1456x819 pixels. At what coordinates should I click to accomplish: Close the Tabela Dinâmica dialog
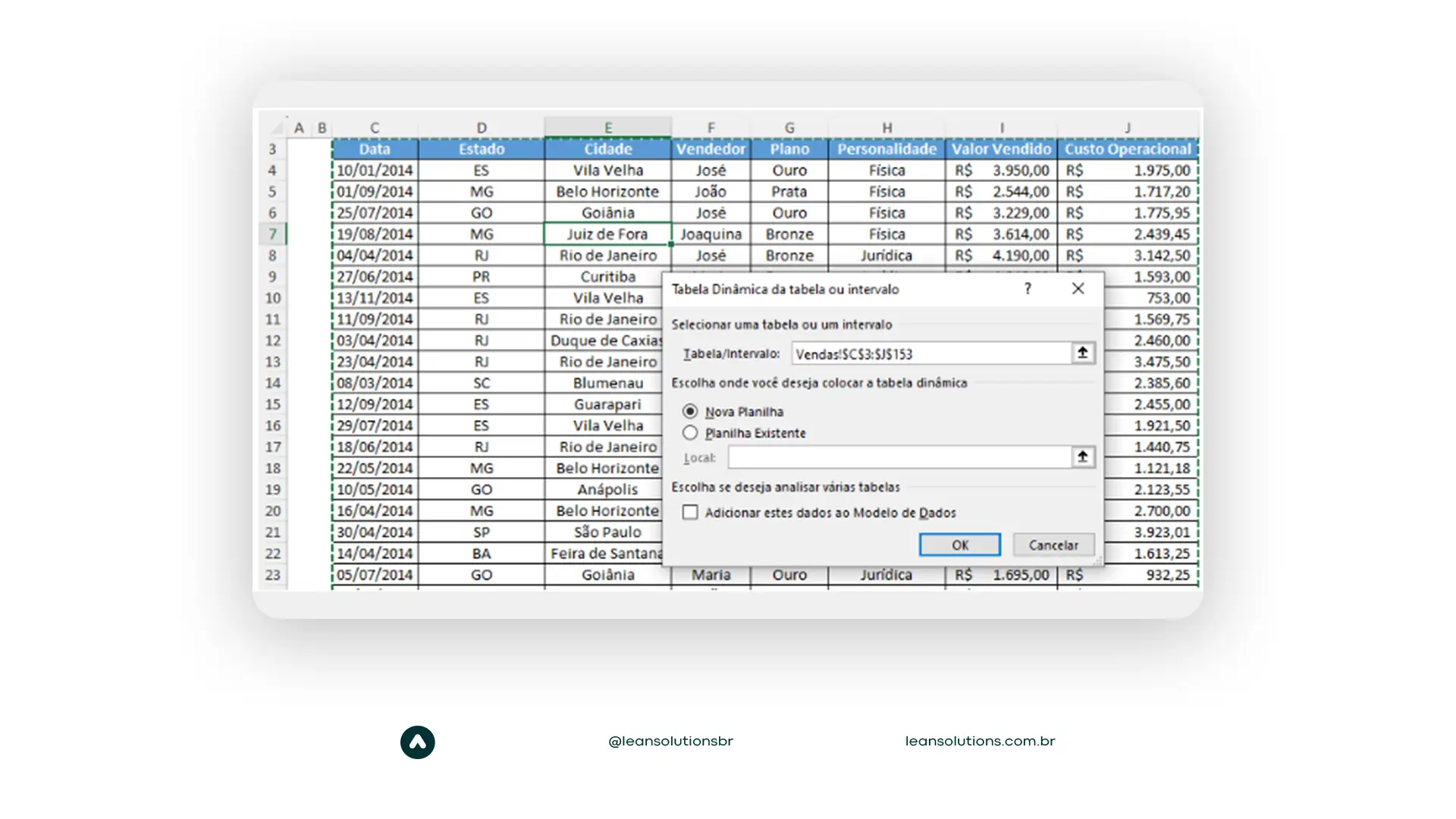(x=1078, y=288)
